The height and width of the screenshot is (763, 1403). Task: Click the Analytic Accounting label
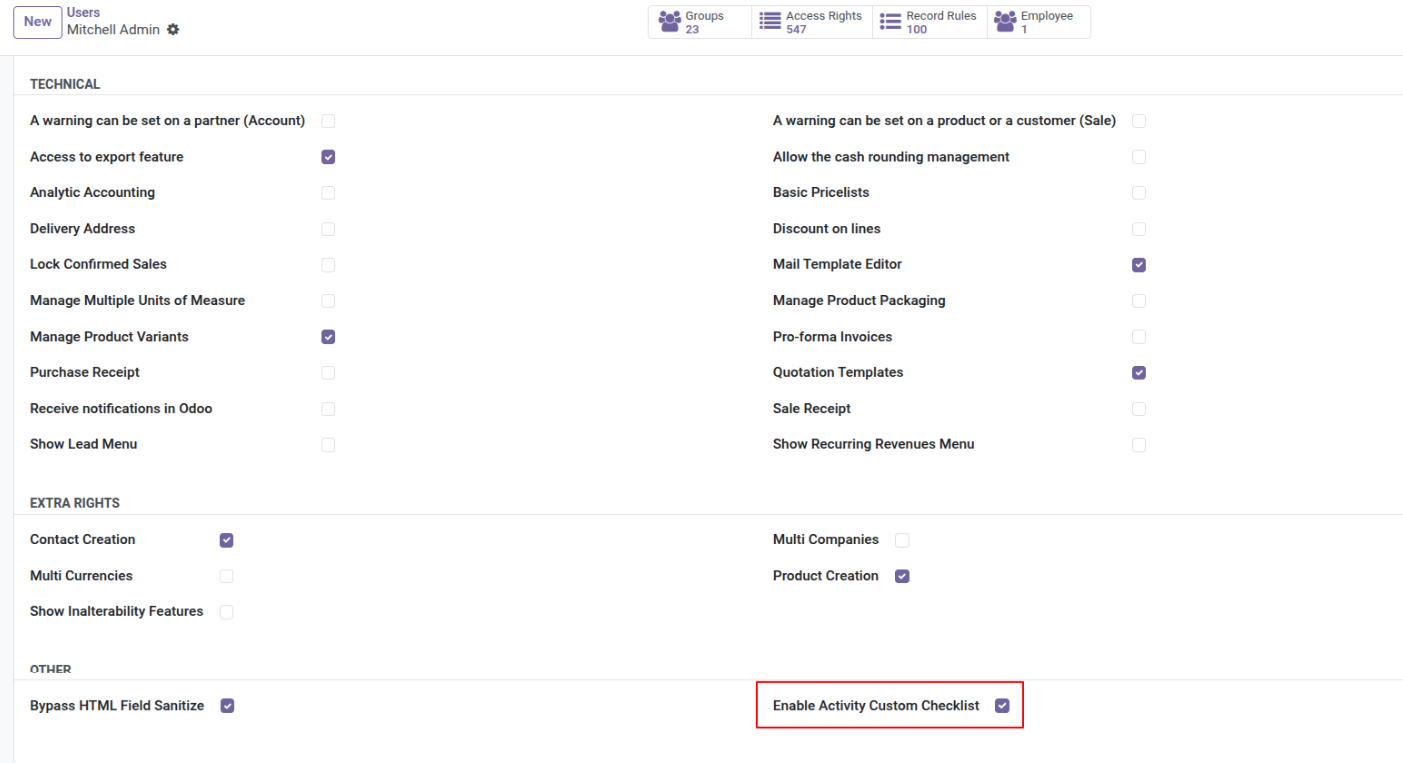pos(92,193)
